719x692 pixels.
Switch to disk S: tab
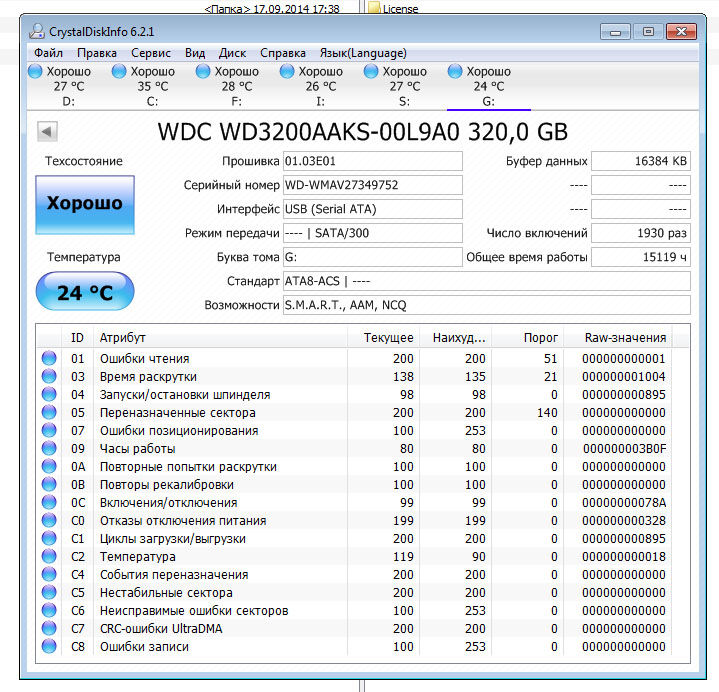click(x=404, y=86)
